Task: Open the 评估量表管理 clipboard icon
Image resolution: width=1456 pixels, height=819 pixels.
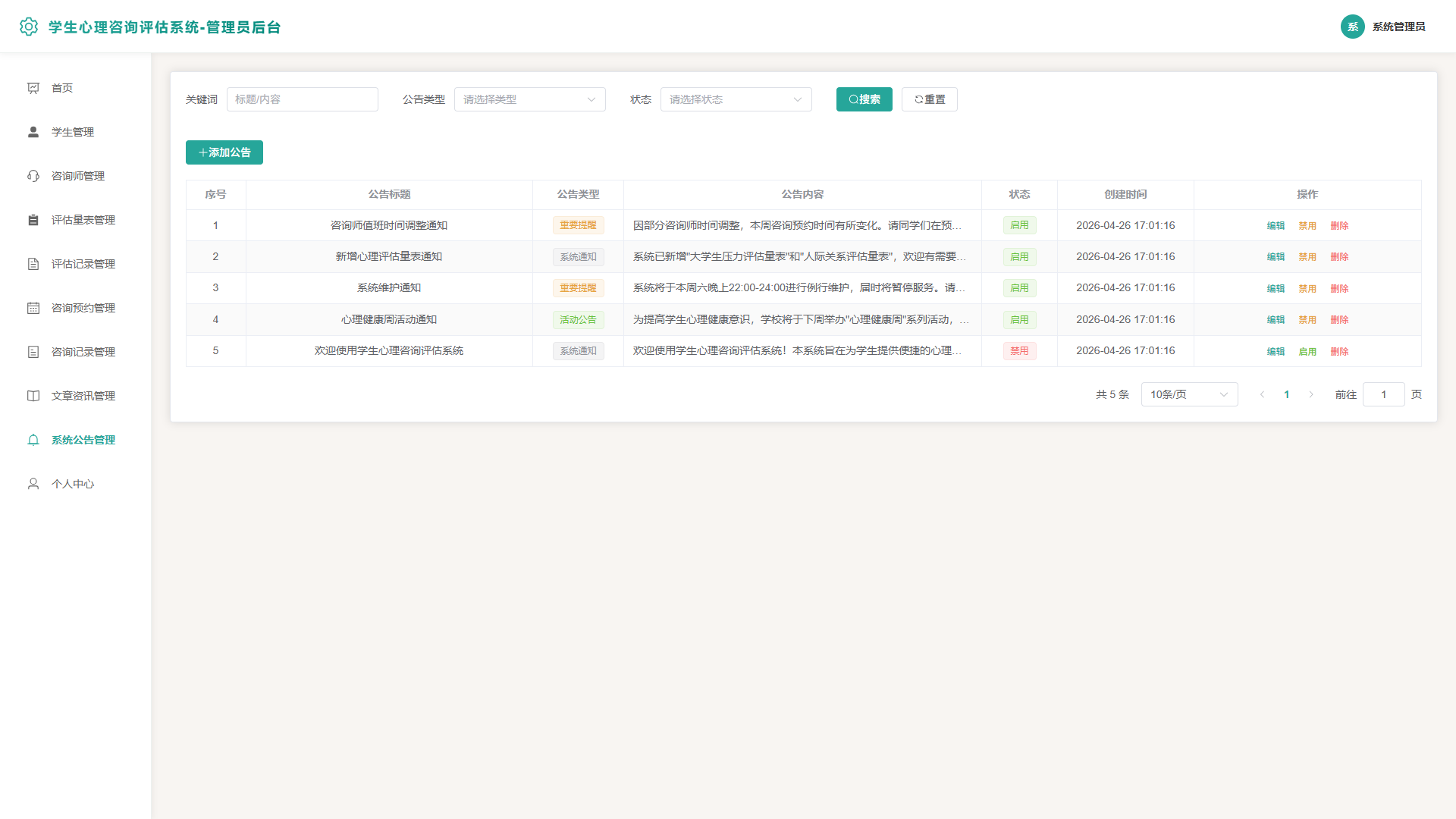Action: tap(33, 220)
